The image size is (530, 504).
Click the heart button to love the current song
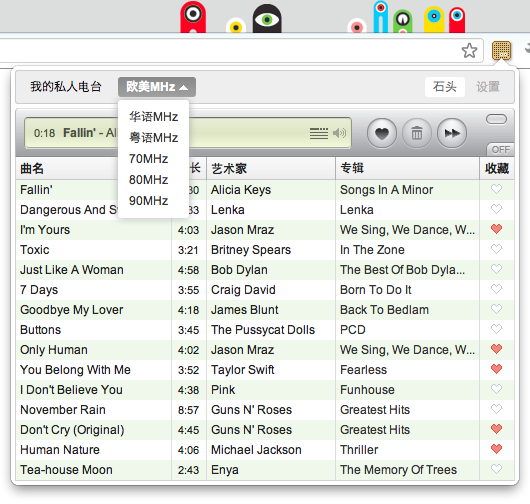pyautogui.click(x=382, y=133)
